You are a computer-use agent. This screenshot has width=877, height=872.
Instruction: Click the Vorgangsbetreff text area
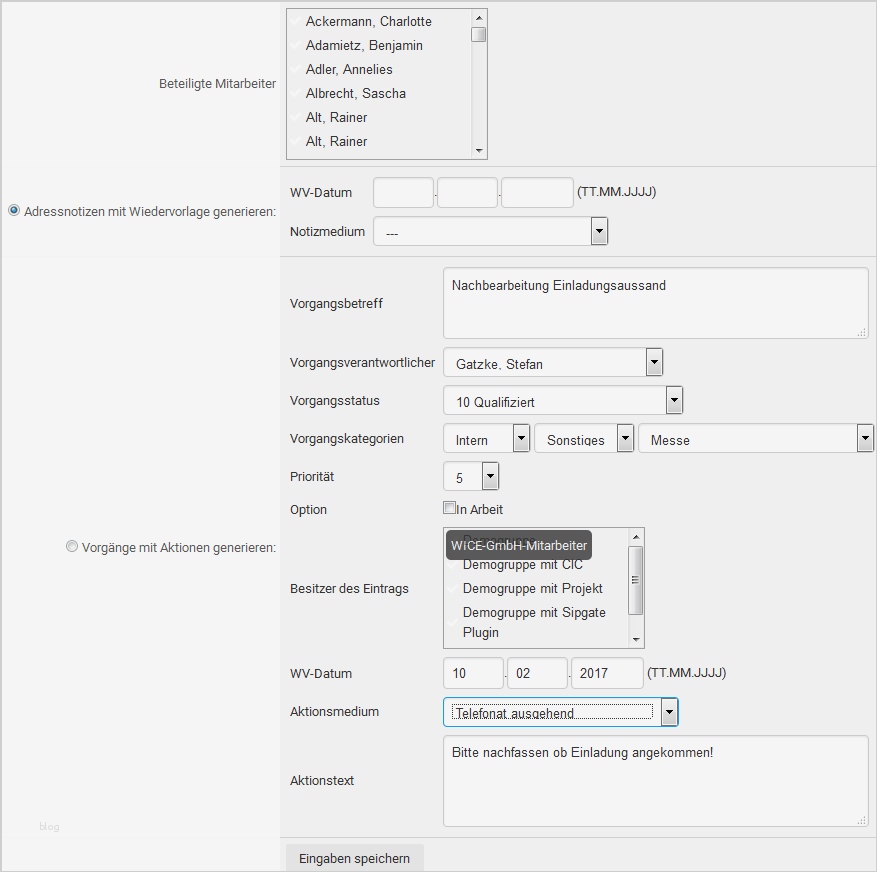656,303
